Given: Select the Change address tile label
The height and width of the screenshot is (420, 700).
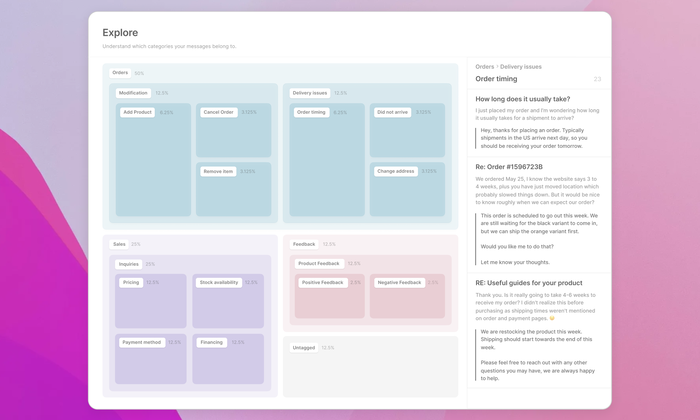Looking at the screenshot, I should point(396,171).
